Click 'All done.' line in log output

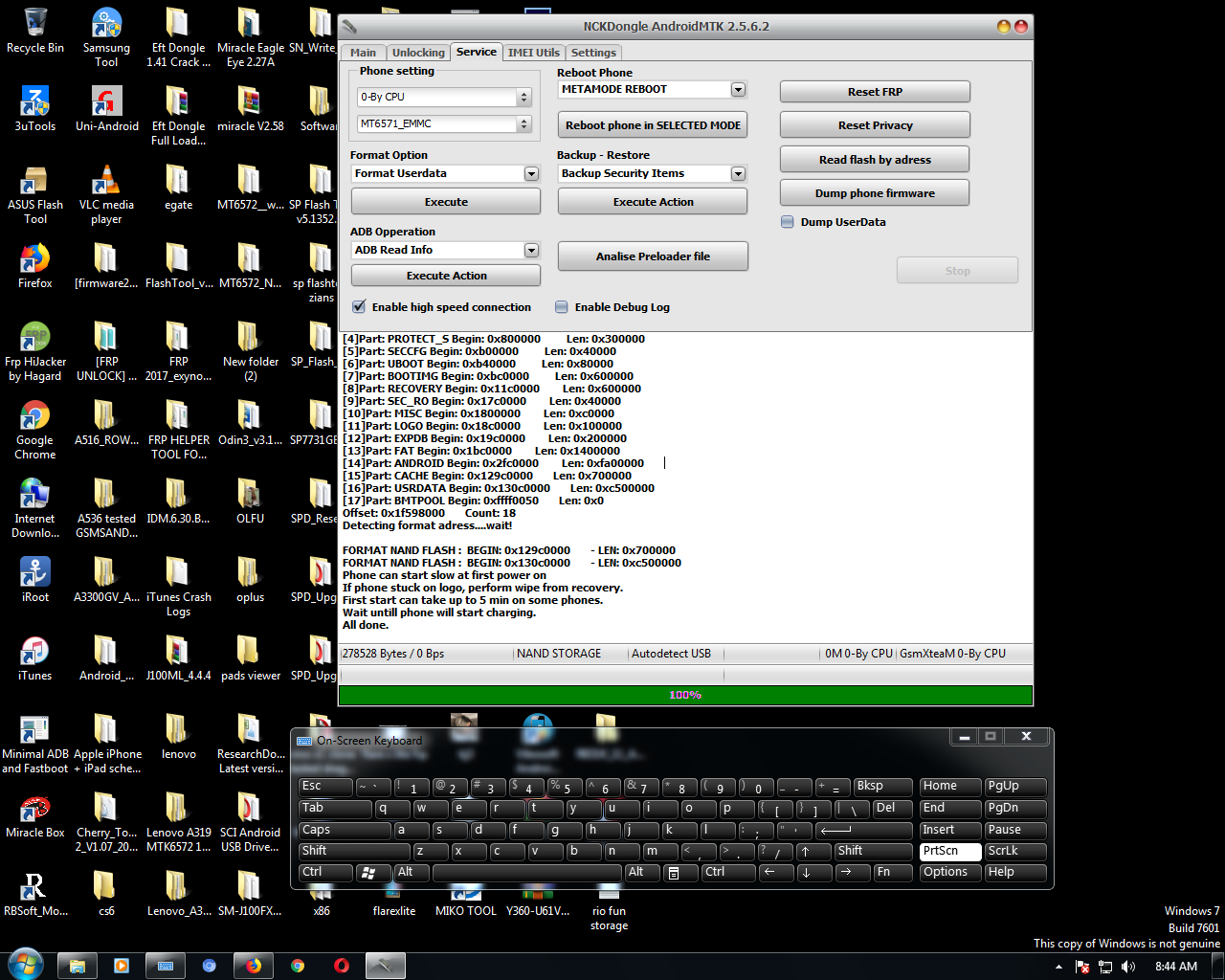(366, 625)
